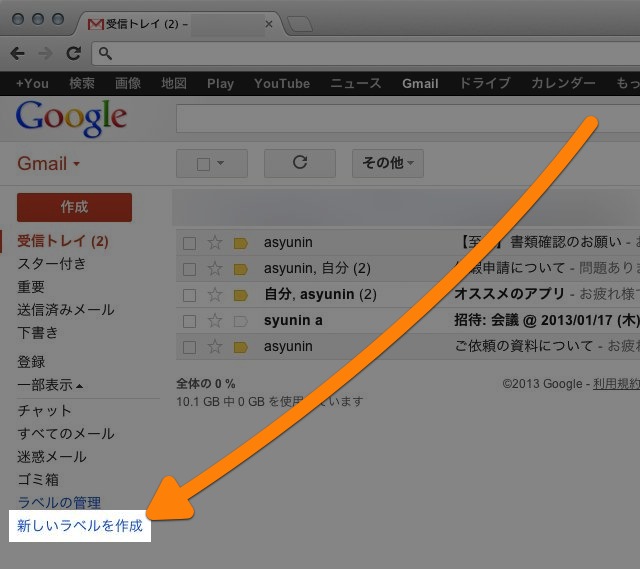Open the スター付き folder
The height and width of the screenshot is (569, 640).
52,264
